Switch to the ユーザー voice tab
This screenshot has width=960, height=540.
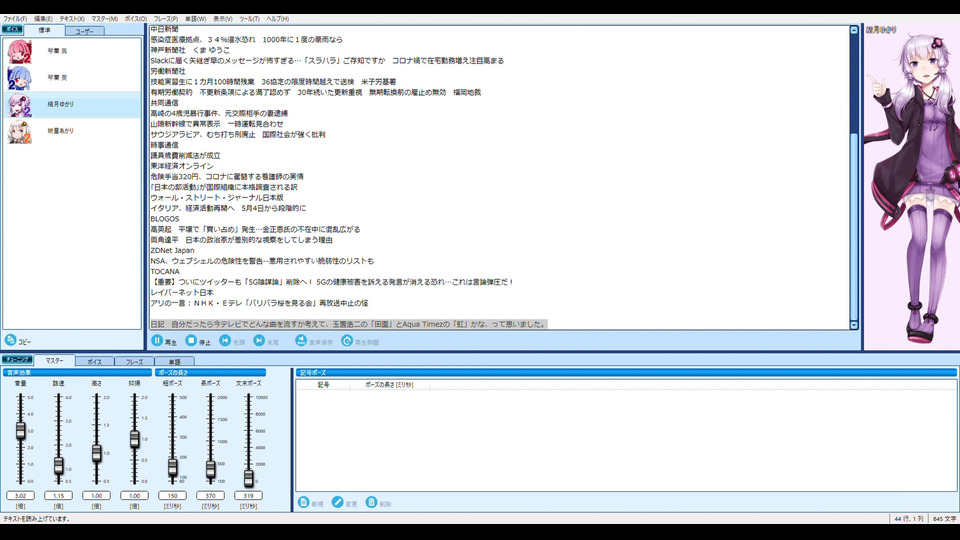[x=84, y=31]
